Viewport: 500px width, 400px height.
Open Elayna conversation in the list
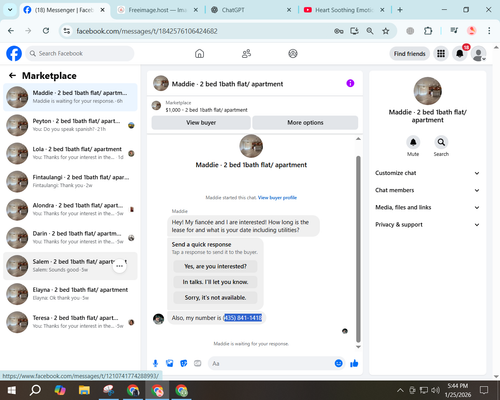click(x=70, y=294)
